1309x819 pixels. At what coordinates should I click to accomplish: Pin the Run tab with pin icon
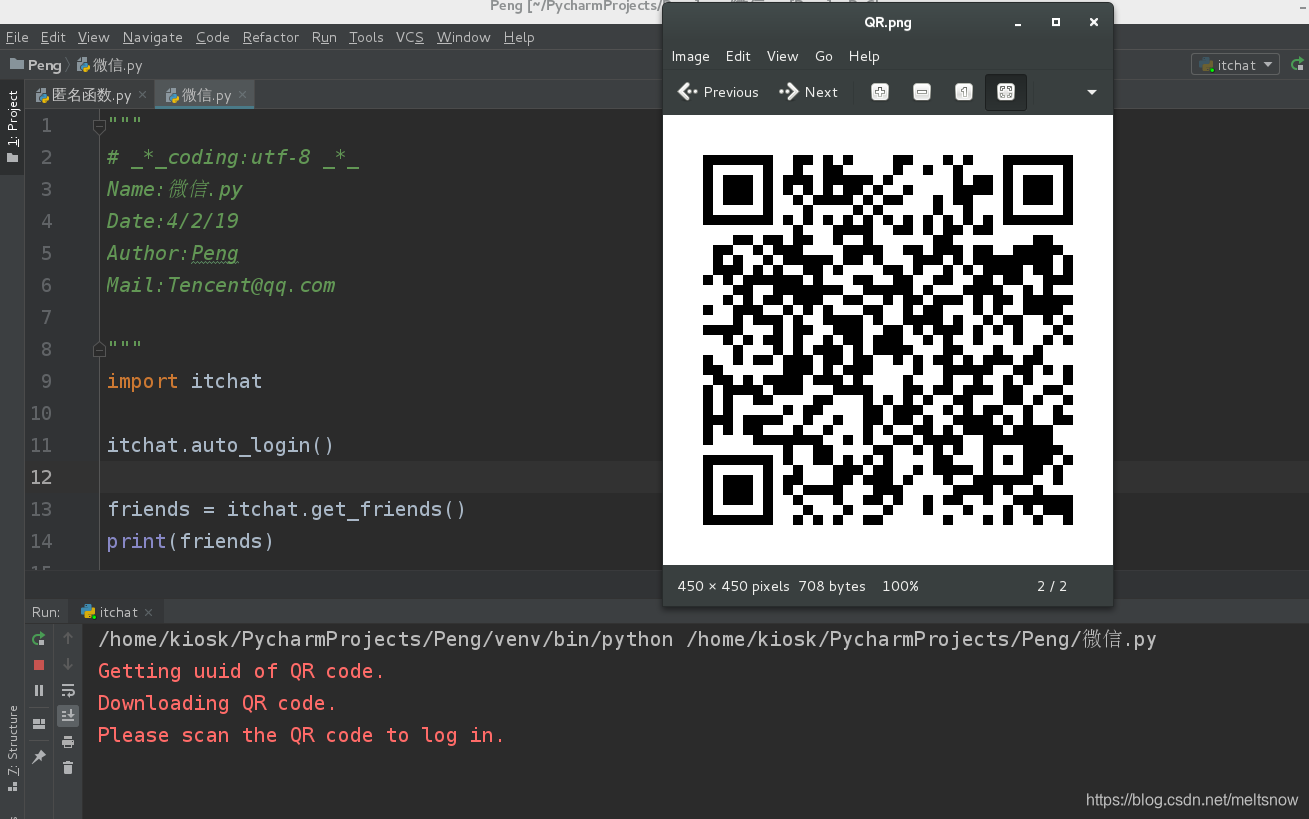point(39,757)
